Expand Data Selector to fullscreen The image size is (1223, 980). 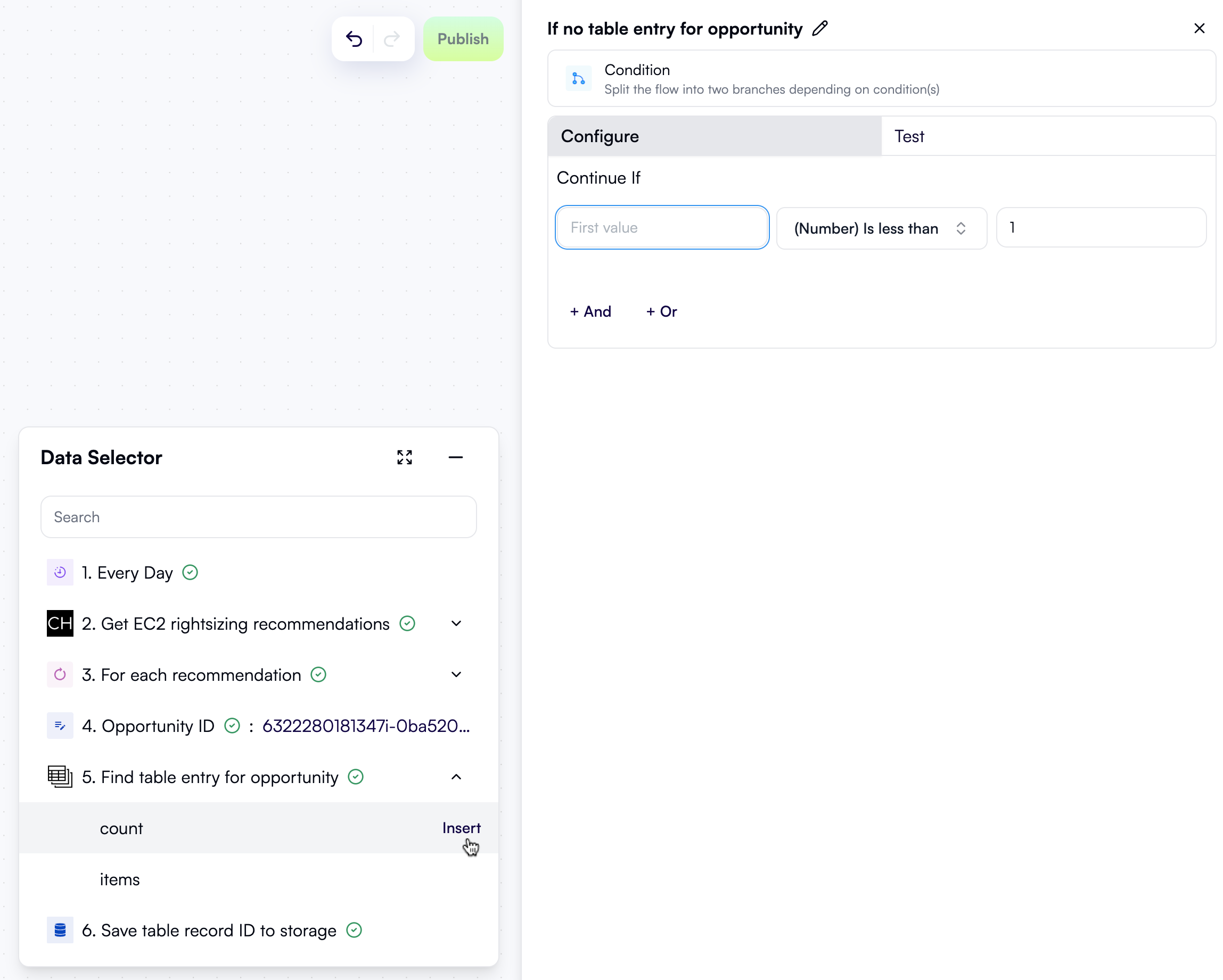click(x=404, y=457)
